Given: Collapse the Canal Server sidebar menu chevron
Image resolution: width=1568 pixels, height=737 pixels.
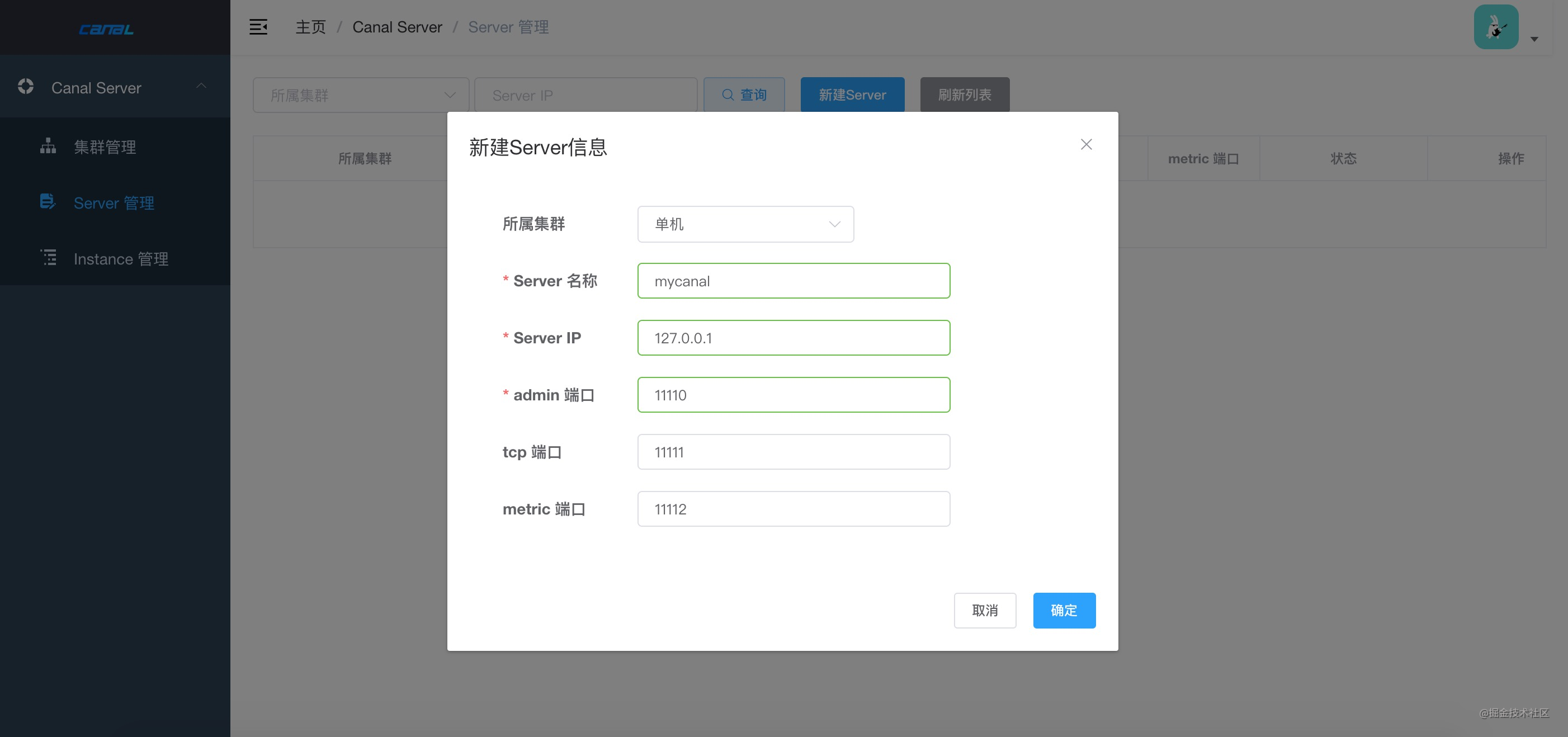Looking at the screenshot, I should (201, 87).
